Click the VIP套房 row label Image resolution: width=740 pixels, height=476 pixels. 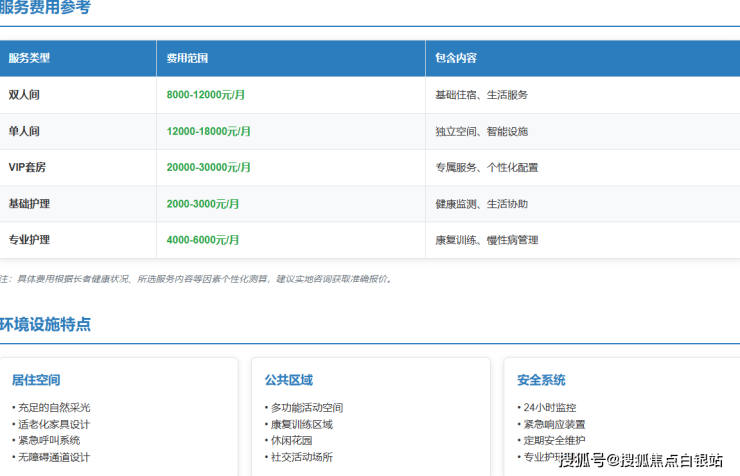coord(28,167)
